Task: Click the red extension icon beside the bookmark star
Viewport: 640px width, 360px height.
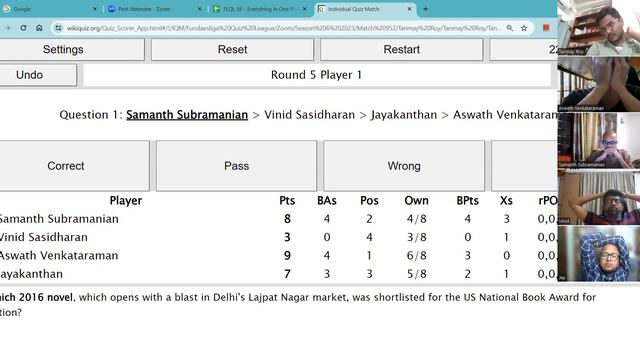Action: (546, 28)
